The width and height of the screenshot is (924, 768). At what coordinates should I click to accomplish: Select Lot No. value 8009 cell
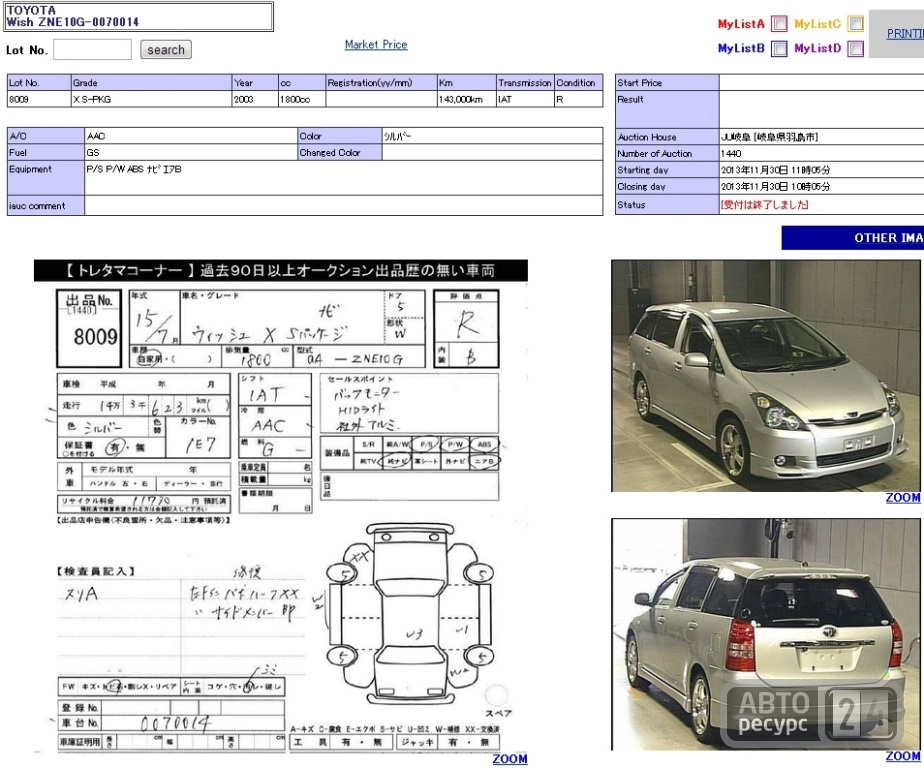pos(39,99)
